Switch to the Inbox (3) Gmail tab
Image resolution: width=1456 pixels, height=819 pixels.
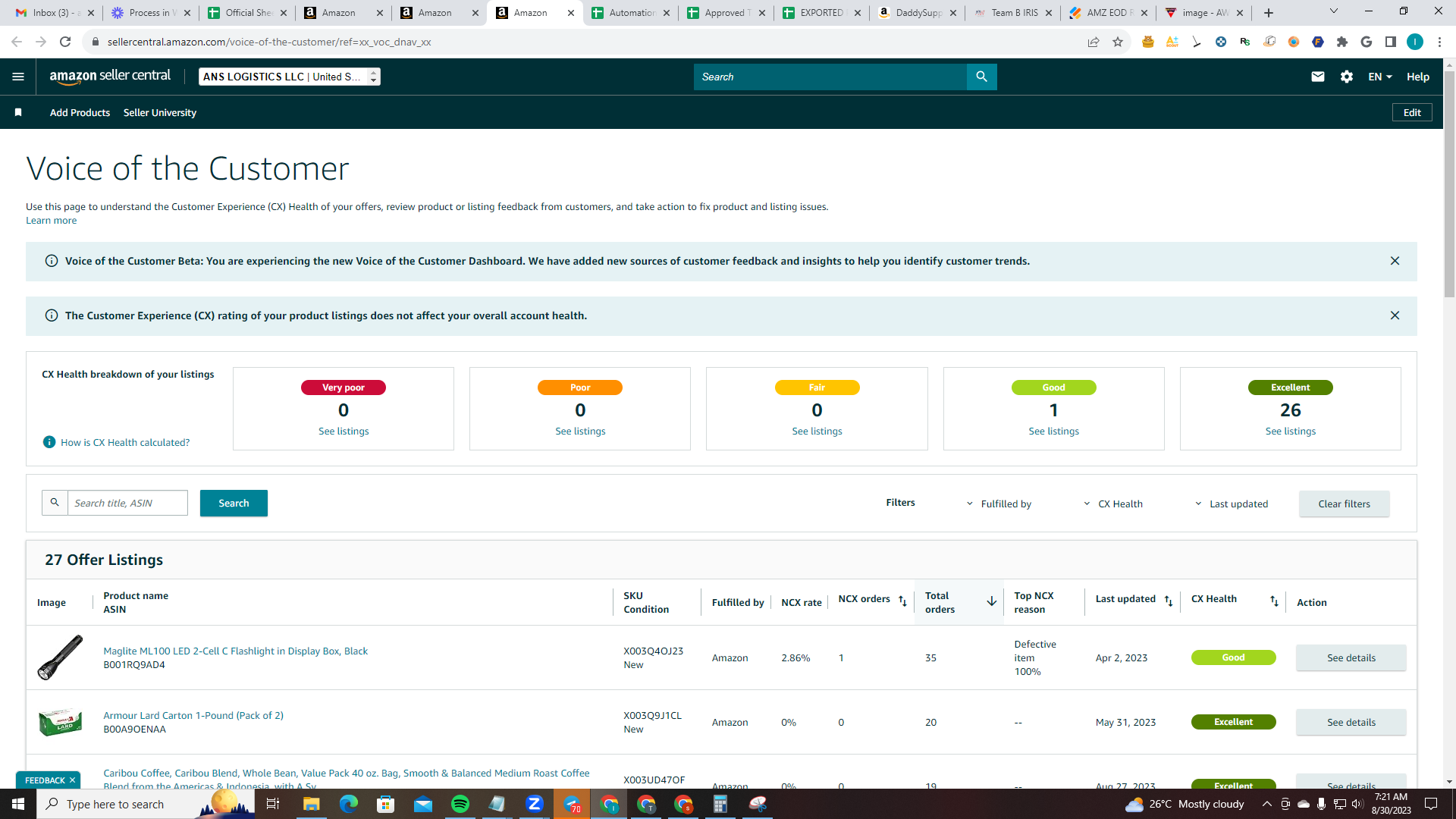[x=55, y=13]
